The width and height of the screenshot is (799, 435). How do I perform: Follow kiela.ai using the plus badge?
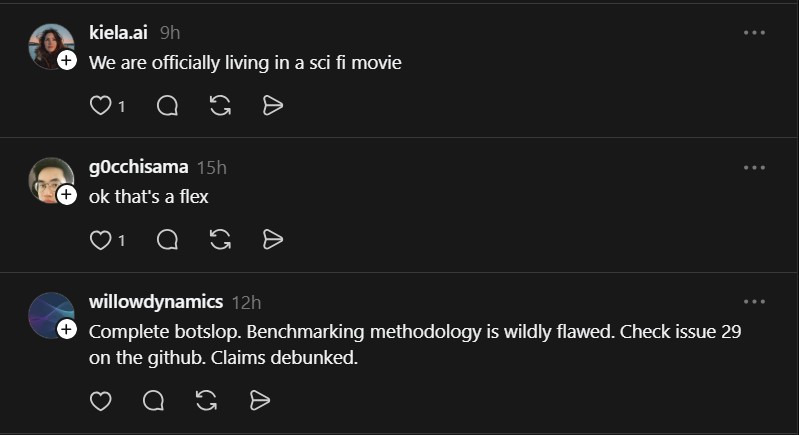67,61
